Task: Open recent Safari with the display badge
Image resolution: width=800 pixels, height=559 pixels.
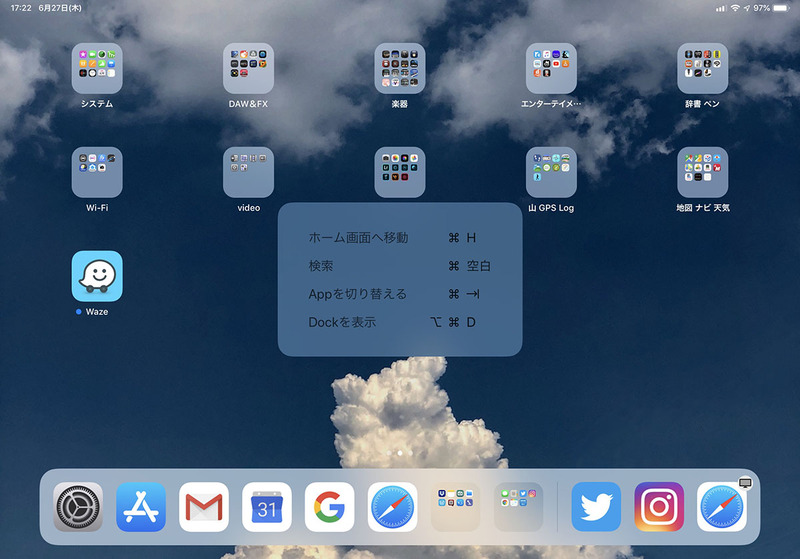Action: tap(721, 507)
